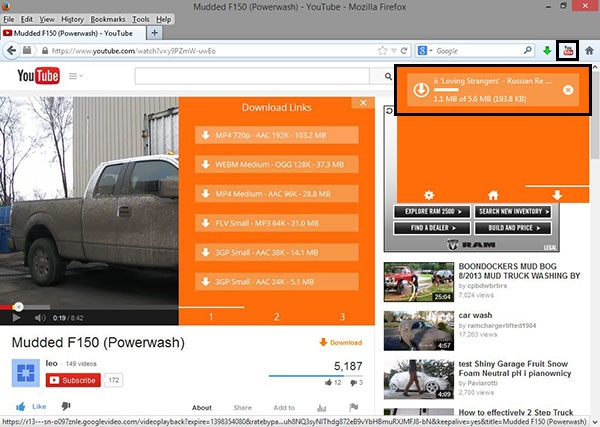600x427 pixels.
Task: Click the YouTube logo
Action: (38, 76)
